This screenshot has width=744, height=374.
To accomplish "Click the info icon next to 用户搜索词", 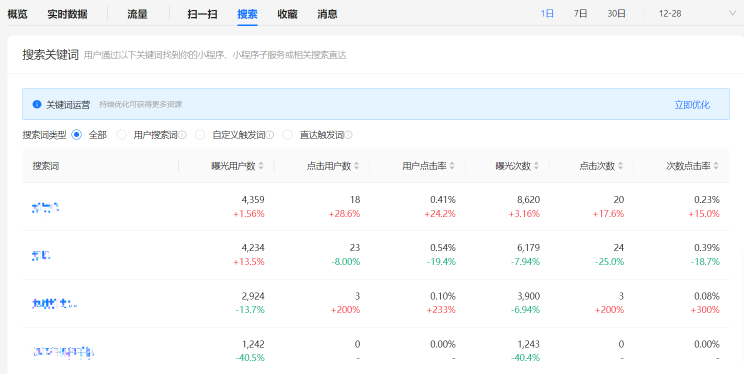I will pyautogui.click(x=182, y=135).
